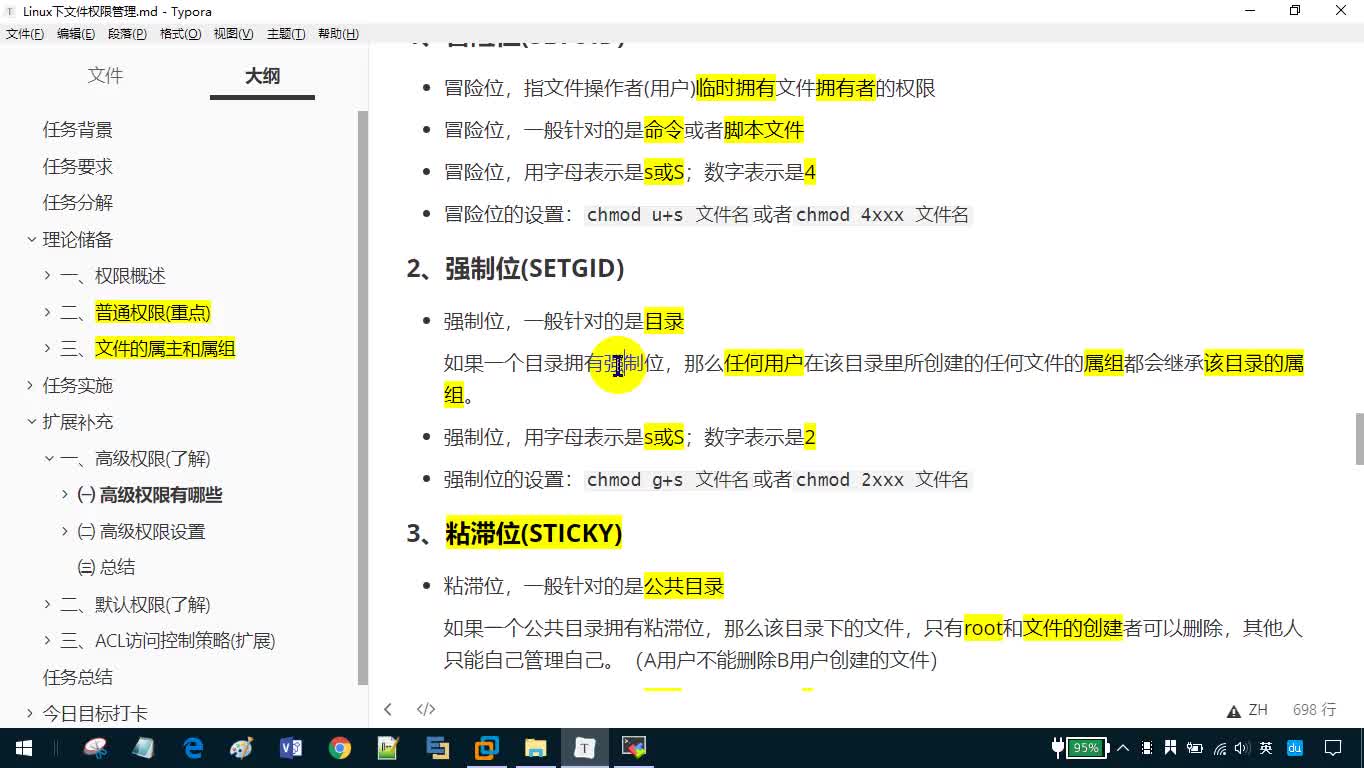Open the 格式(O) menu
This screenshot has height=768, width=1364.
click(180, 34)
